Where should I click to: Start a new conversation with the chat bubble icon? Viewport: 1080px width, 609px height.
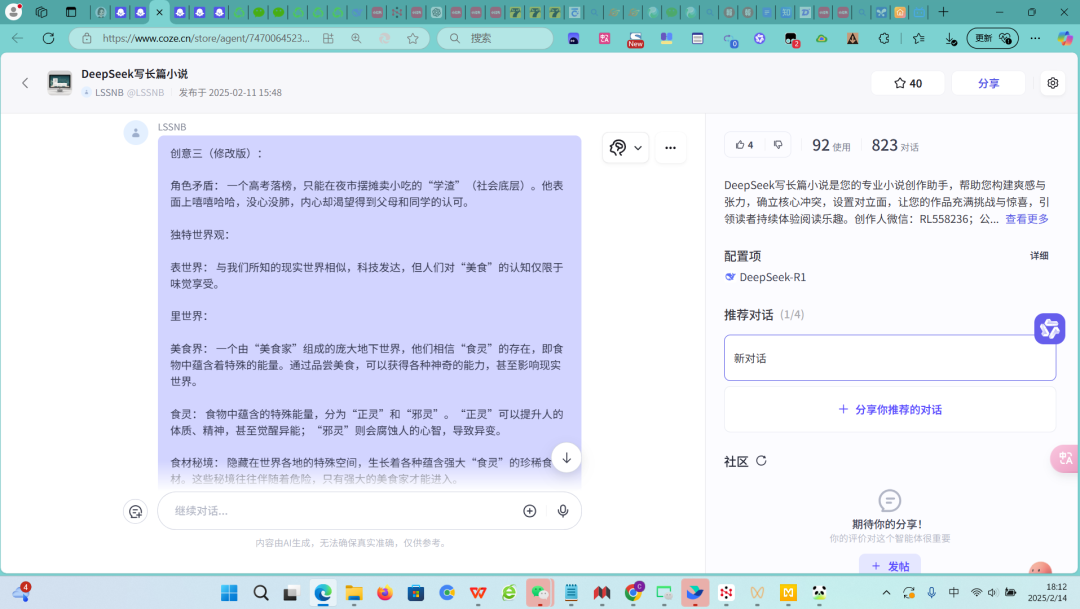click(x=136, y=511)
